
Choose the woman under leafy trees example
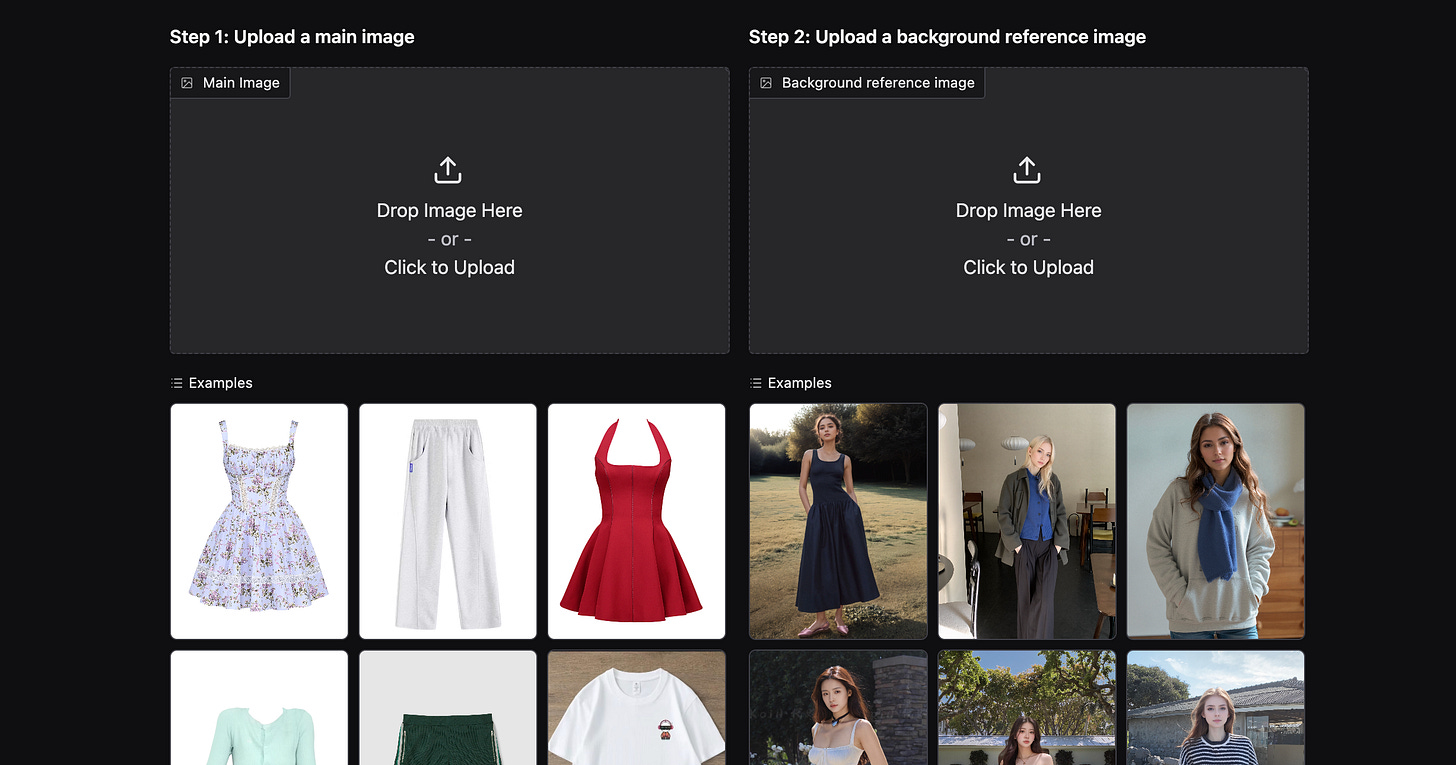tap(1027, 708)
